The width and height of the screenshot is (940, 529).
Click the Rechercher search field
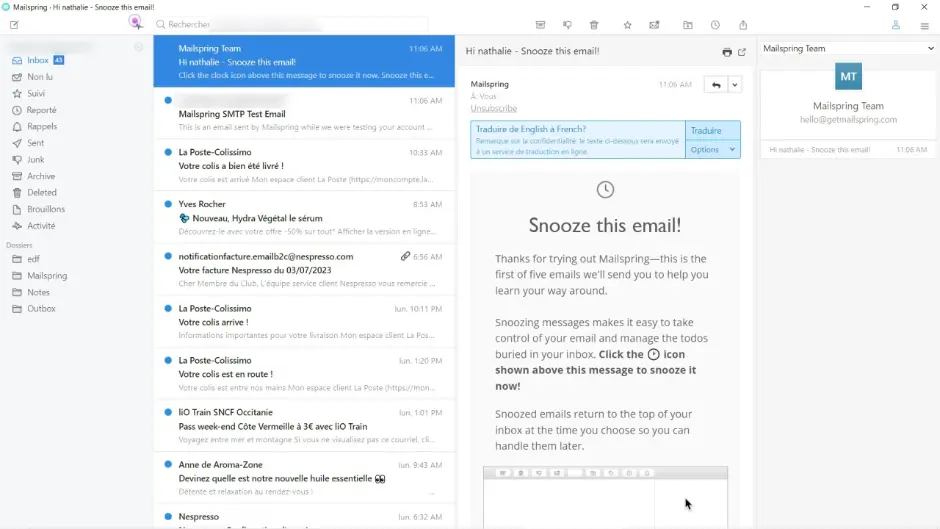click(x=290, y=24)
